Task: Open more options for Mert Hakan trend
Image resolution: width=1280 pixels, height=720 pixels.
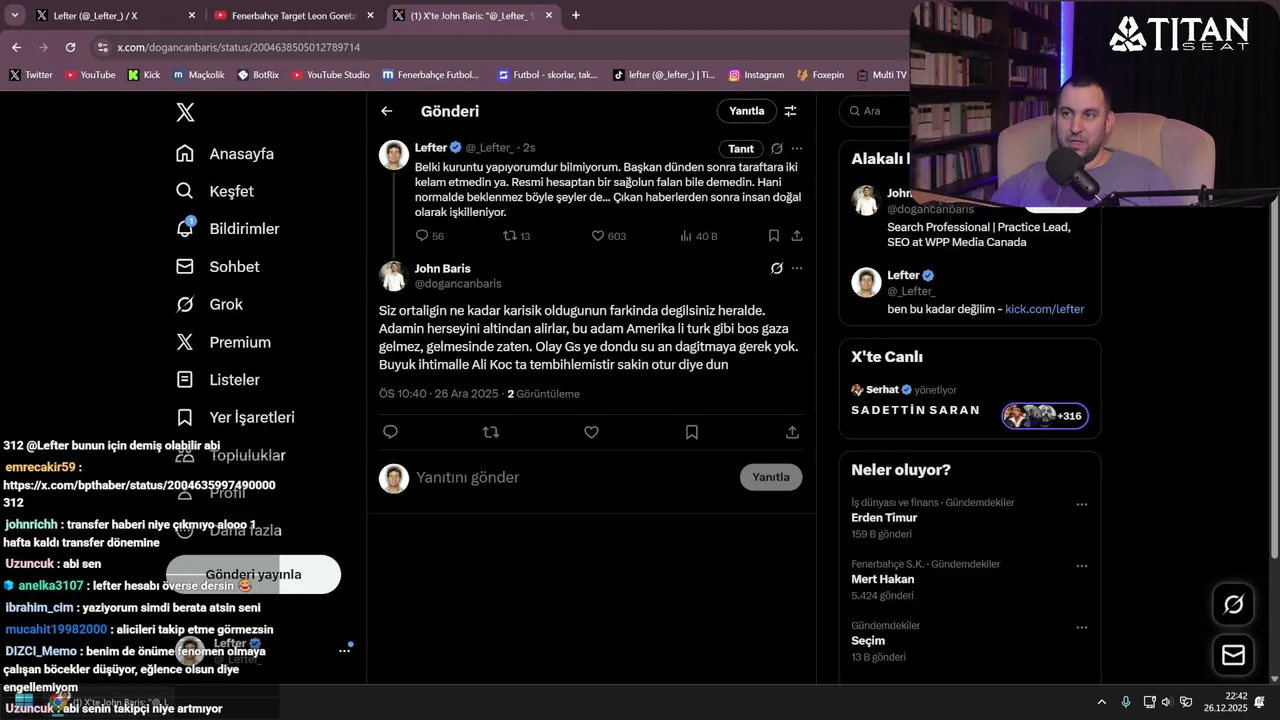Action: [x=1081, y=566]
